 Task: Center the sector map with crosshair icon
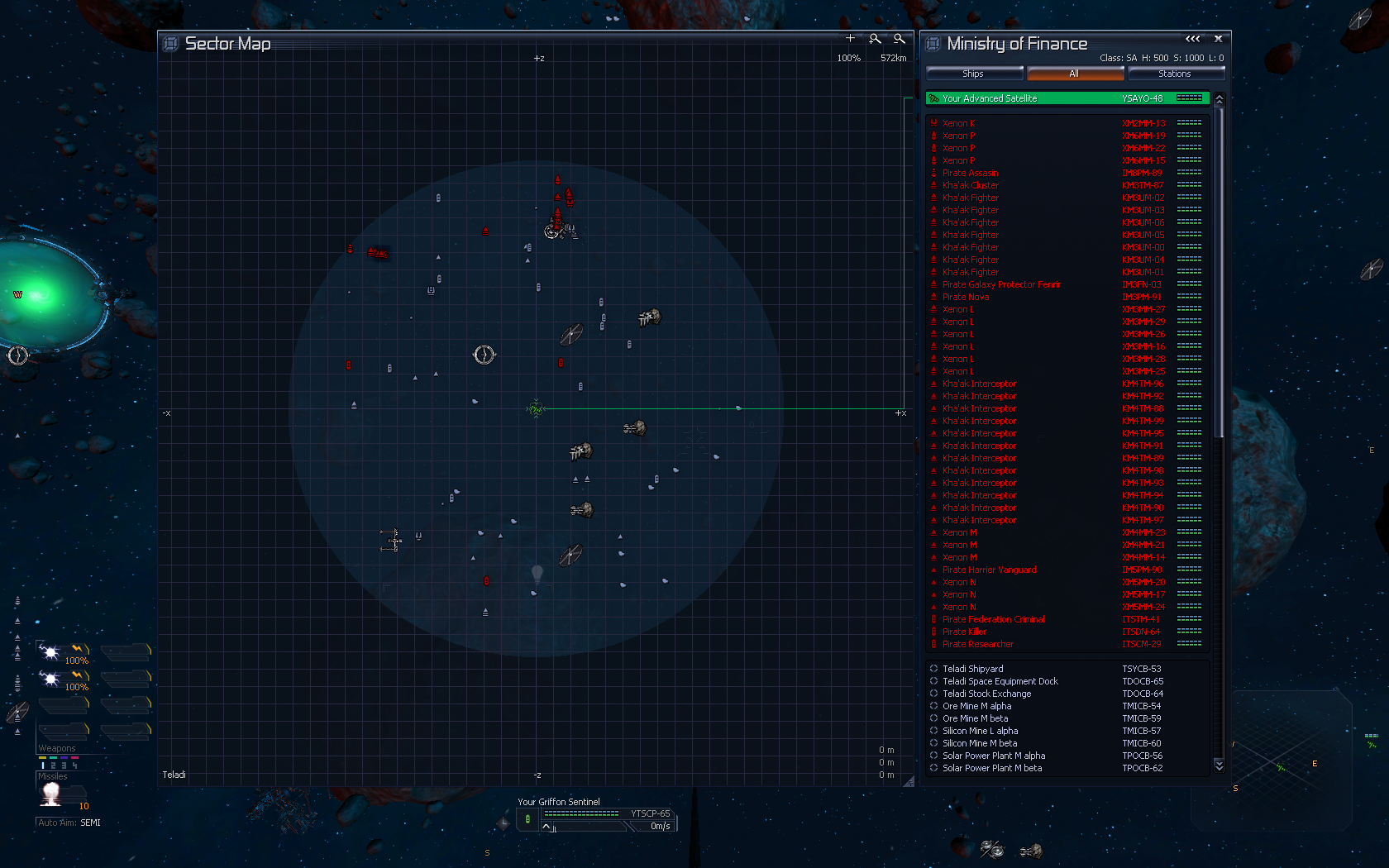850,39
